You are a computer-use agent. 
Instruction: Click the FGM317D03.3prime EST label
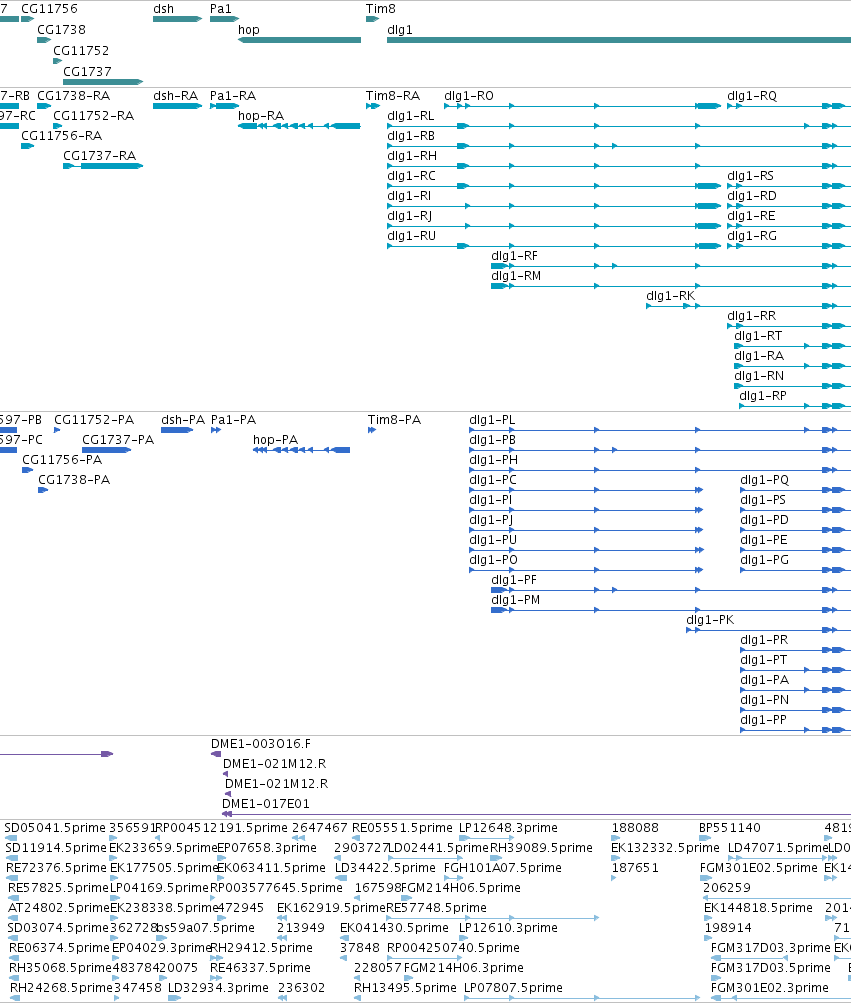click(770, 947)
